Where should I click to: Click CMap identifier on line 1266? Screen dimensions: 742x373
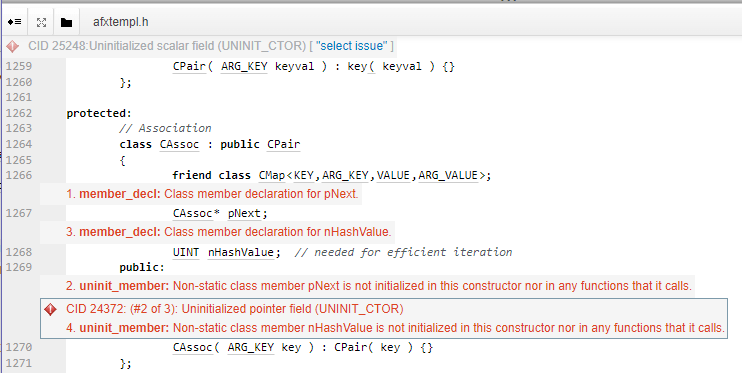(272, 175)
